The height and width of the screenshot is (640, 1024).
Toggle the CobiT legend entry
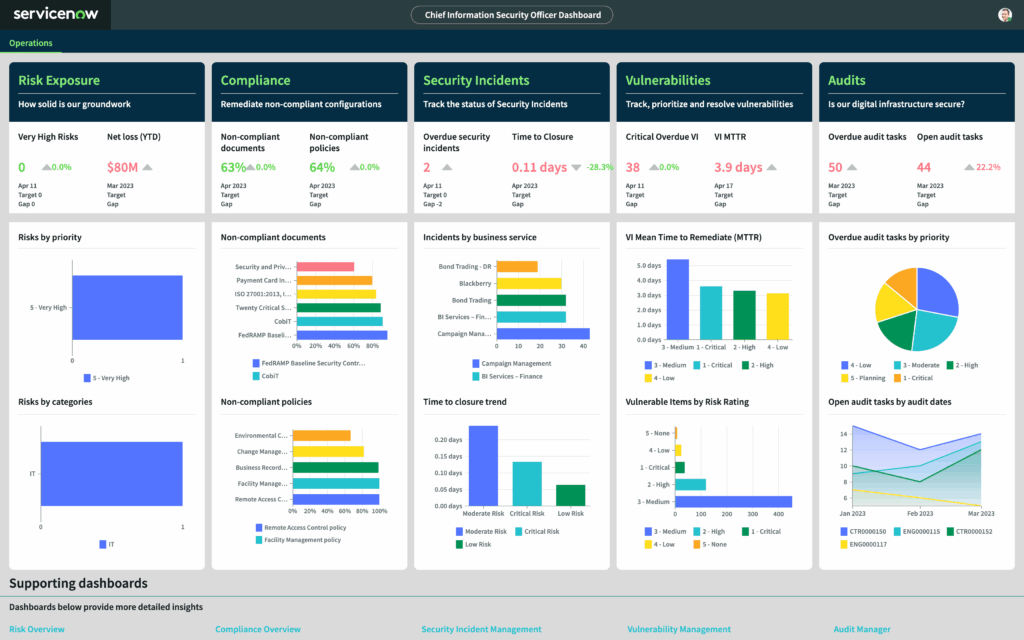[269, 376]
